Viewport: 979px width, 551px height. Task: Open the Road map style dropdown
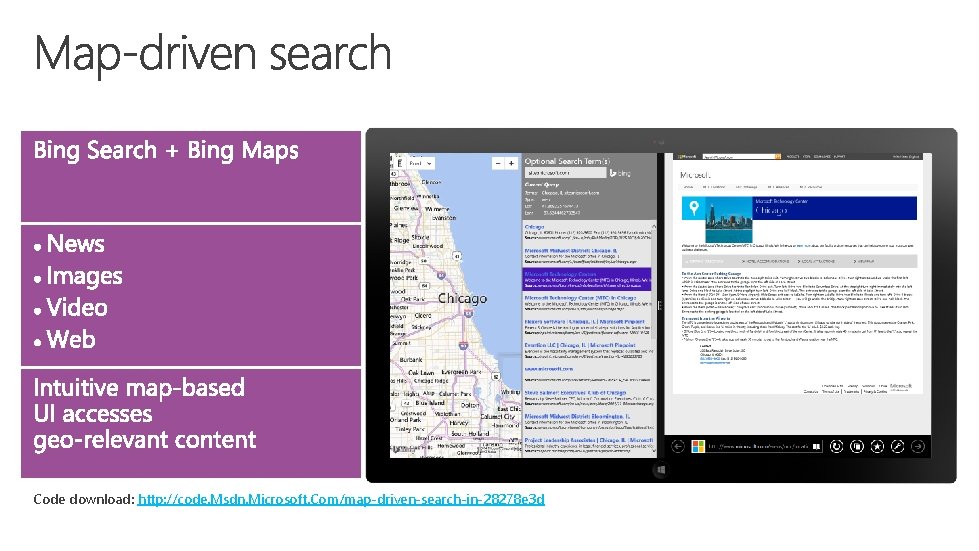coord(420,163)
